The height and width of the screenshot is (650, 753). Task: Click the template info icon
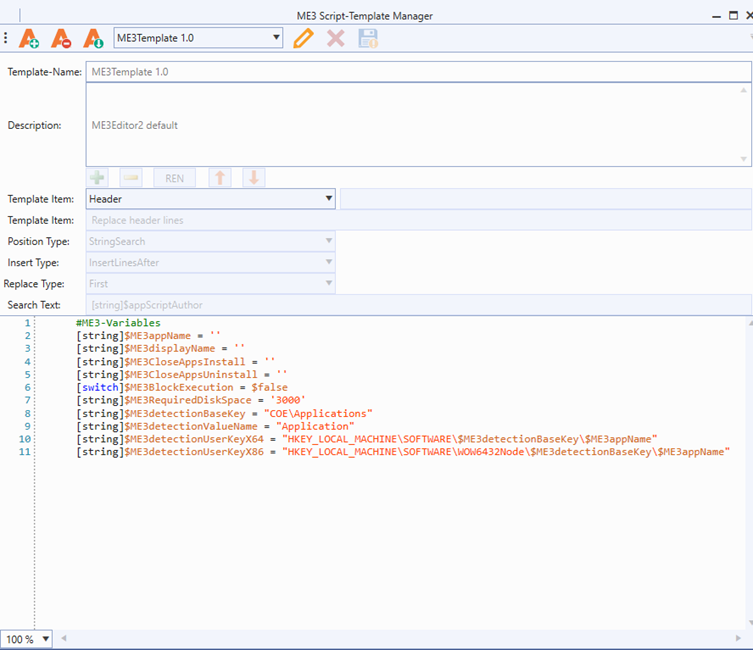93,38
